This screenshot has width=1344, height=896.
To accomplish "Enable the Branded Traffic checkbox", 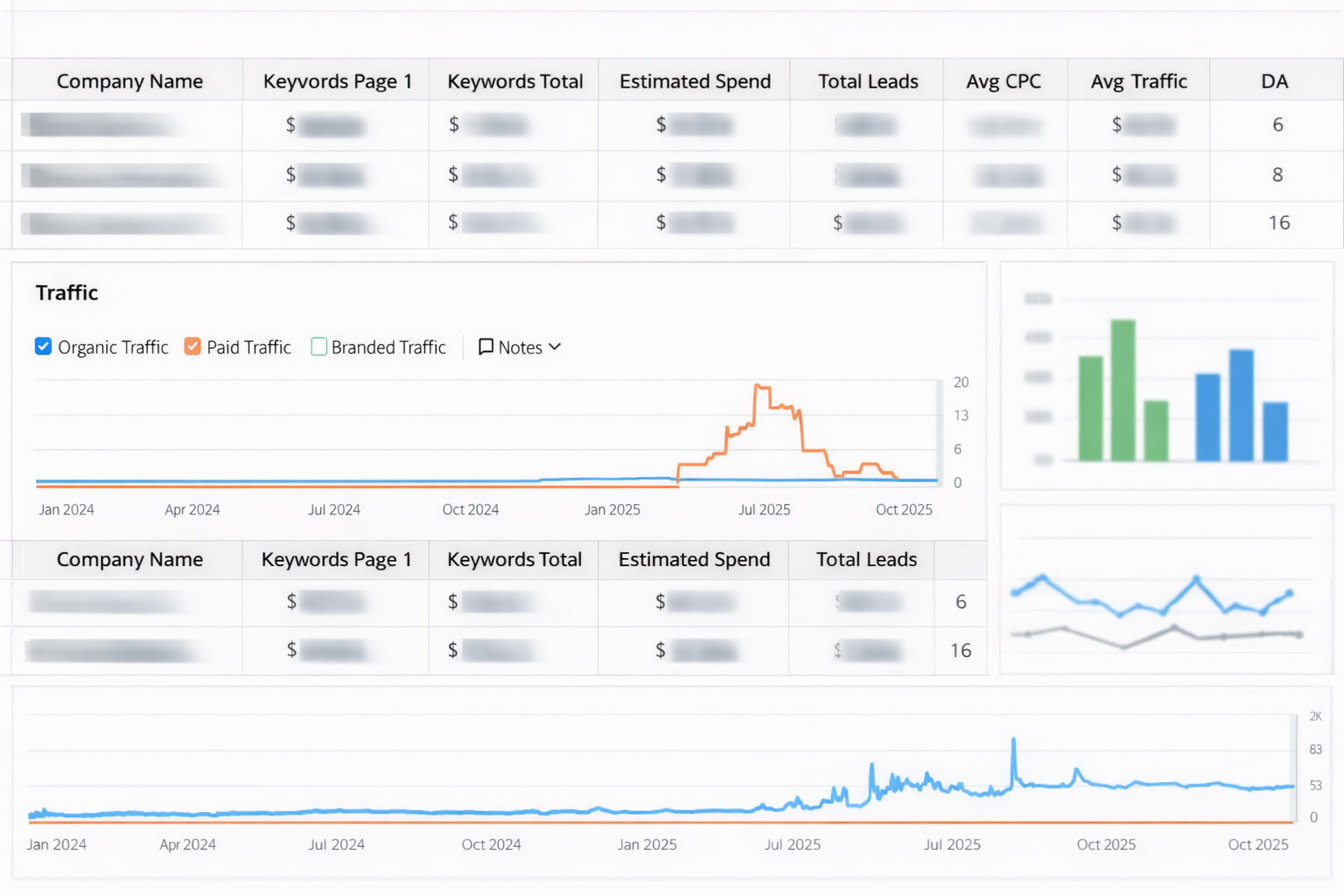I will 319,346.
